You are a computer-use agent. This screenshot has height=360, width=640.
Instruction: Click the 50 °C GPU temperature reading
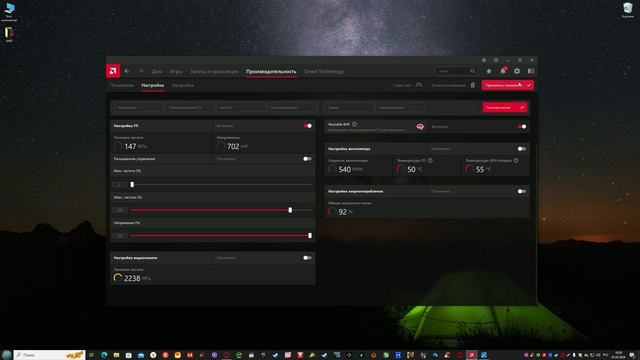click(x=410, y=169)
